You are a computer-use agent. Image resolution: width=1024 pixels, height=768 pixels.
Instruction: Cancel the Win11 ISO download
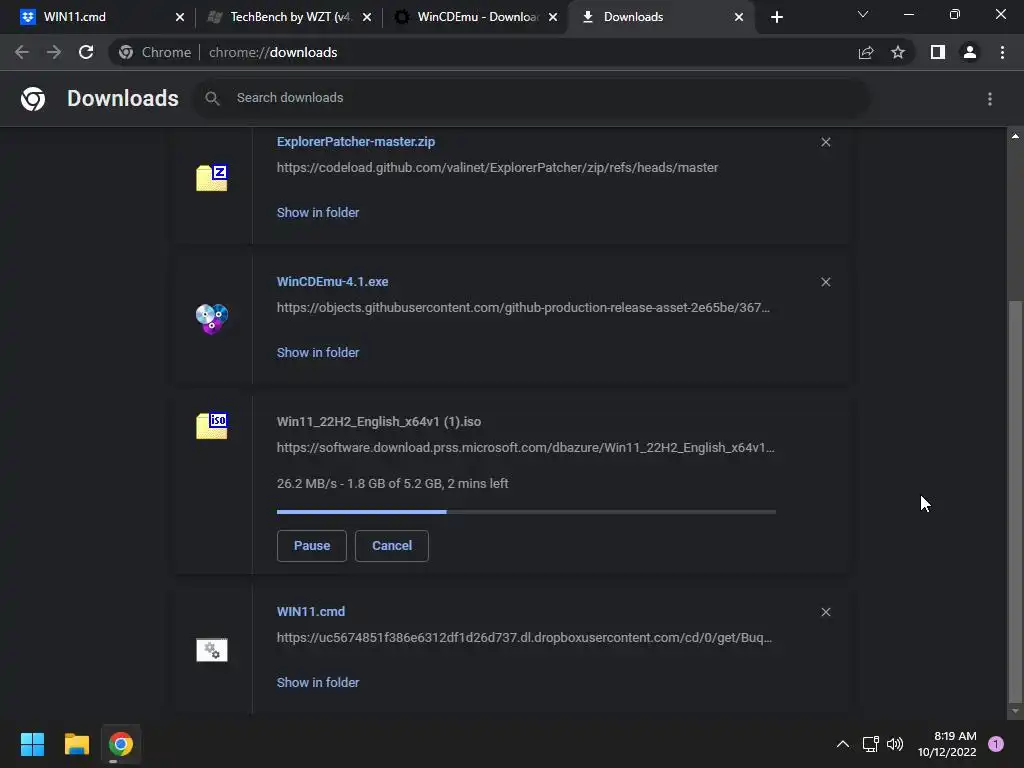tap(392, 545)
